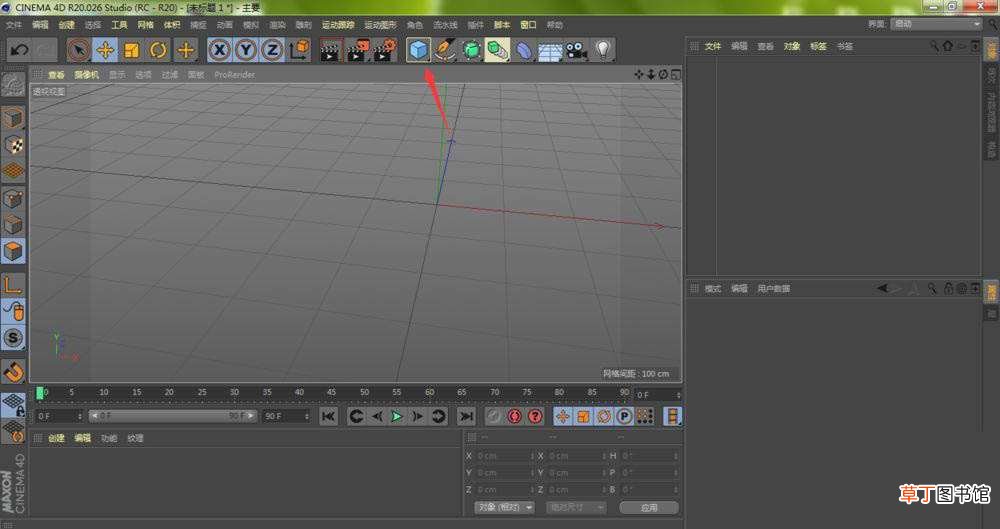Open the size mode dropdown beside 应用
The width and height of the screenshot is (1000, 529).
[576, 507]
